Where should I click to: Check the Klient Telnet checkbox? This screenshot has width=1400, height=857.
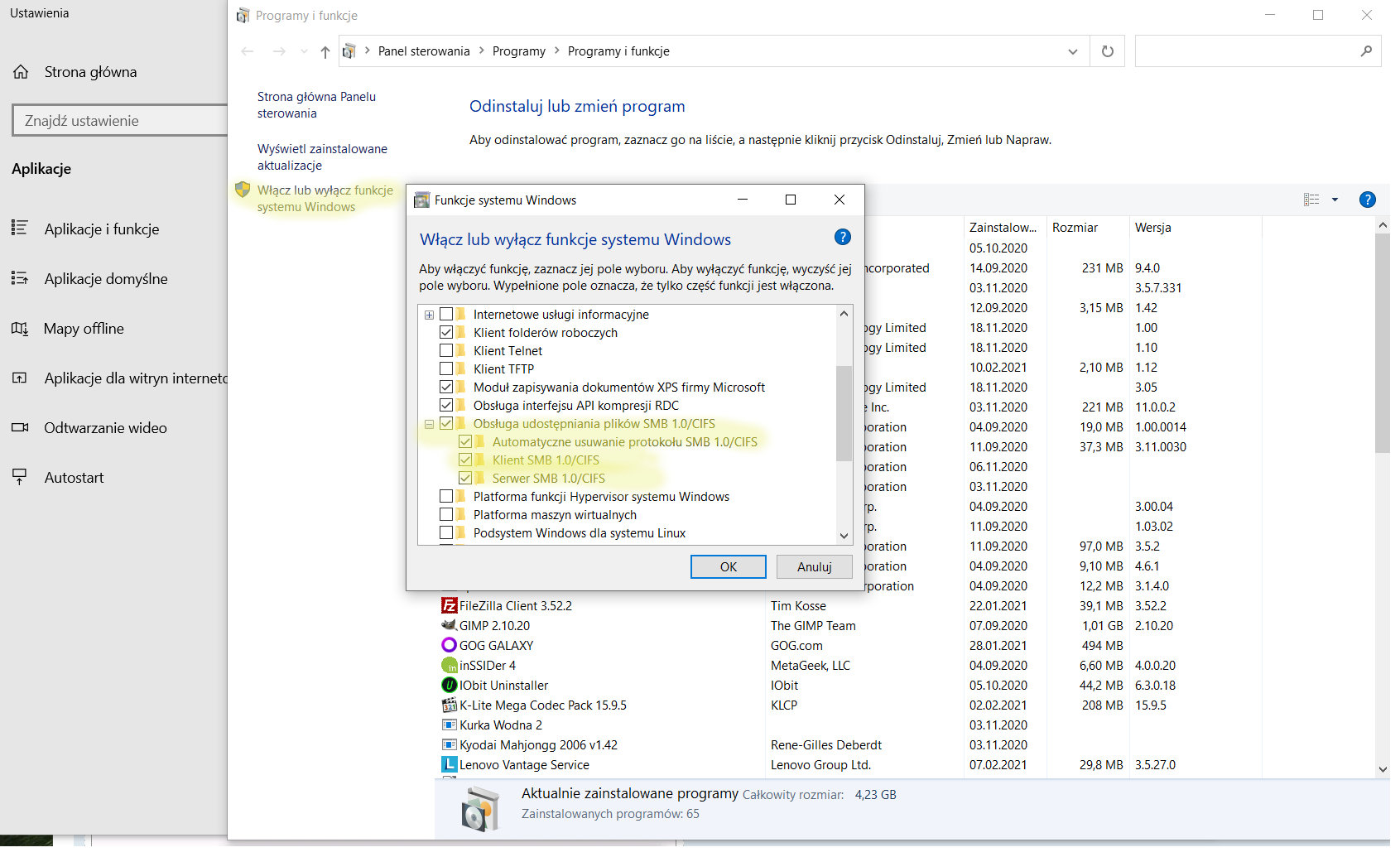click(446, 350)
